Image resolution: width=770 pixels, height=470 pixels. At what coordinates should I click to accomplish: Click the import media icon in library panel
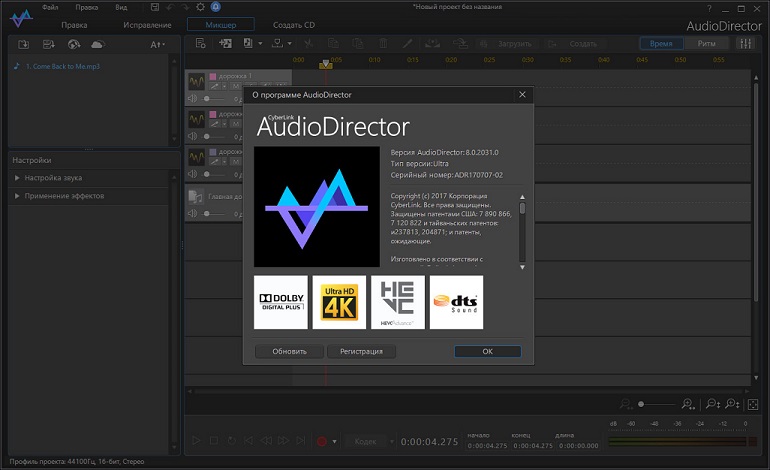(24, 45)
